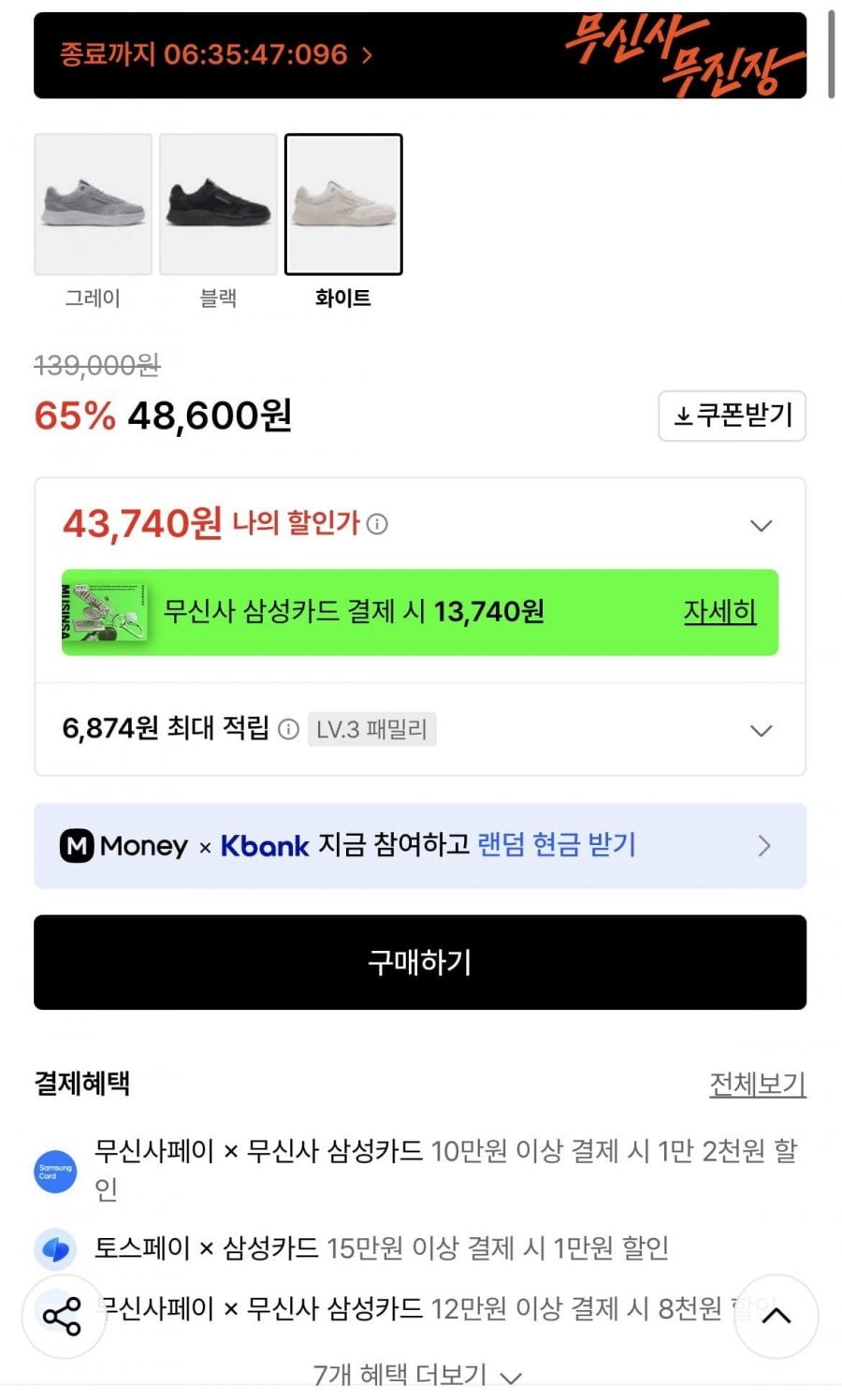Tap the Musinsa Samsung card image
842x1400 pixels.
(x=105, y=612)
